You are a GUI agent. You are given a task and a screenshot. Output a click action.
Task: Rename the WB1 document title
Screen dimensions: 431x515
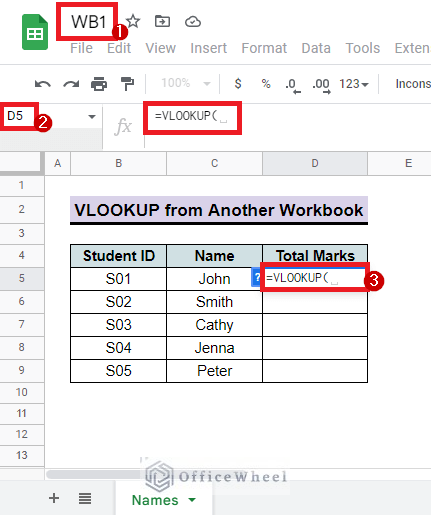point(89,22)
